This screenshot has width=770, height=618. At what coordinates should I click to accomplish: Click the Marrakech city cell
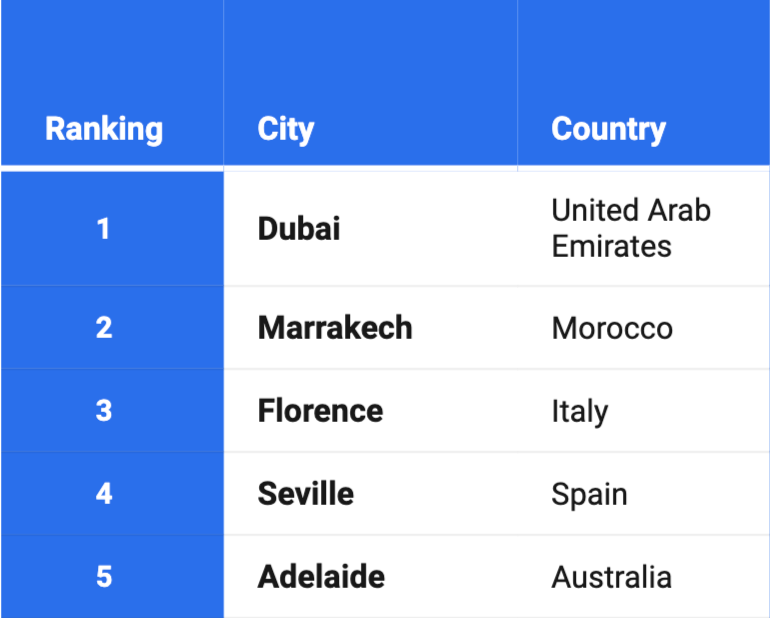pos(371,327)
